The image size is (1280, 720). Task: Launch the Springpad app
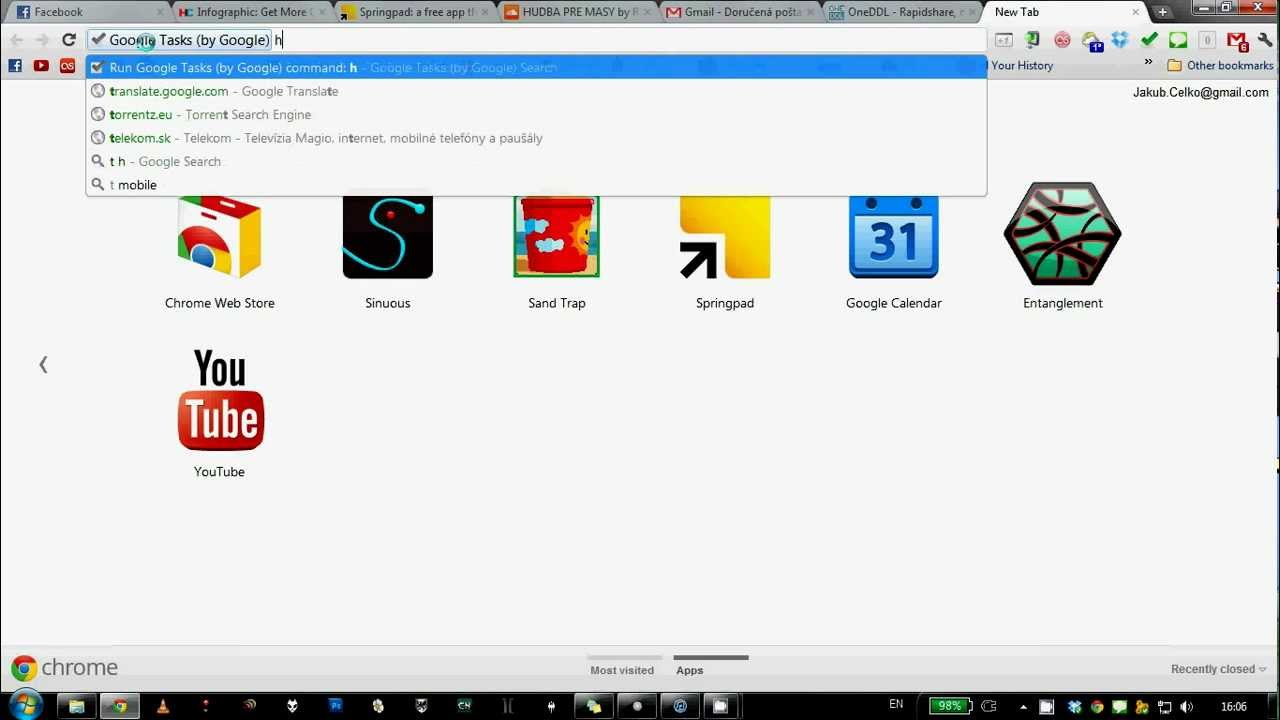725,248
